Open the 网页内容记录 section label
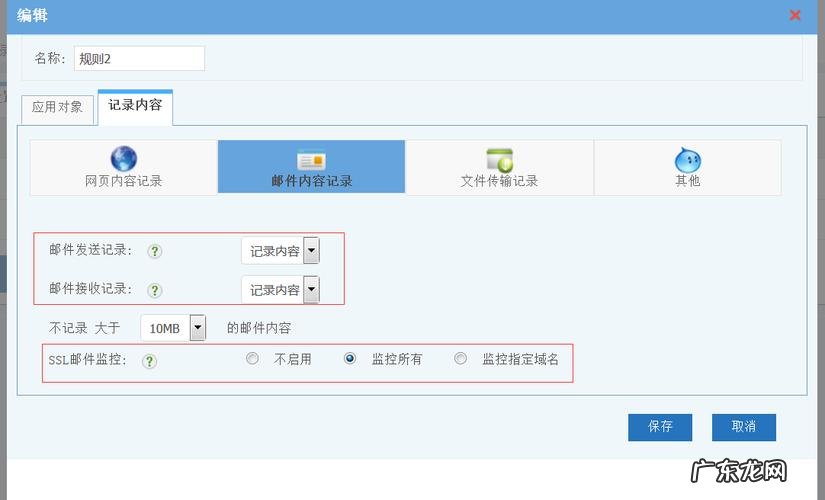This screenshot has height=500, width=825. click(124, 181)
